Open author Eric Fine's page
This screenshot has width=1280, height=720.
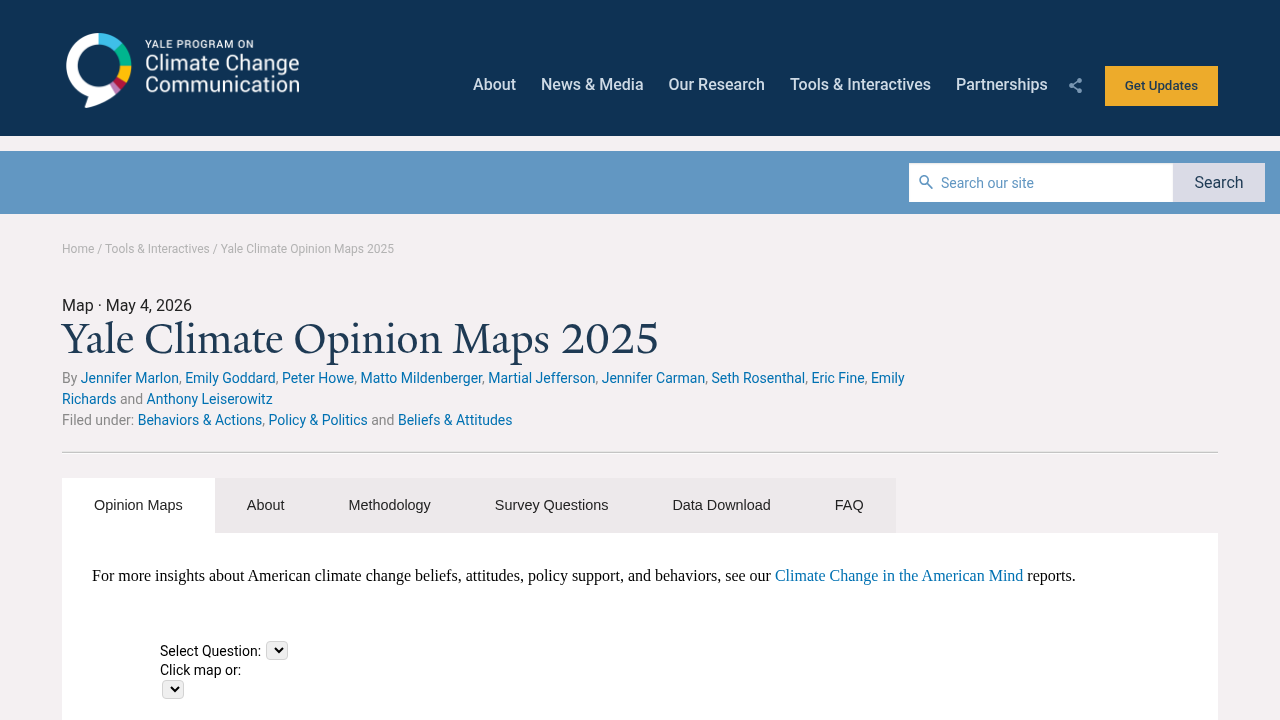click(838, 378)
